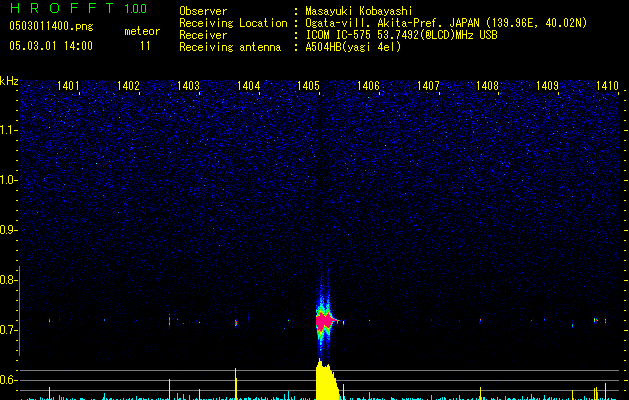Viewport: 629px width, 400px height.
Task: Click the yellow power spike near 1403
Action: [169, 389]
